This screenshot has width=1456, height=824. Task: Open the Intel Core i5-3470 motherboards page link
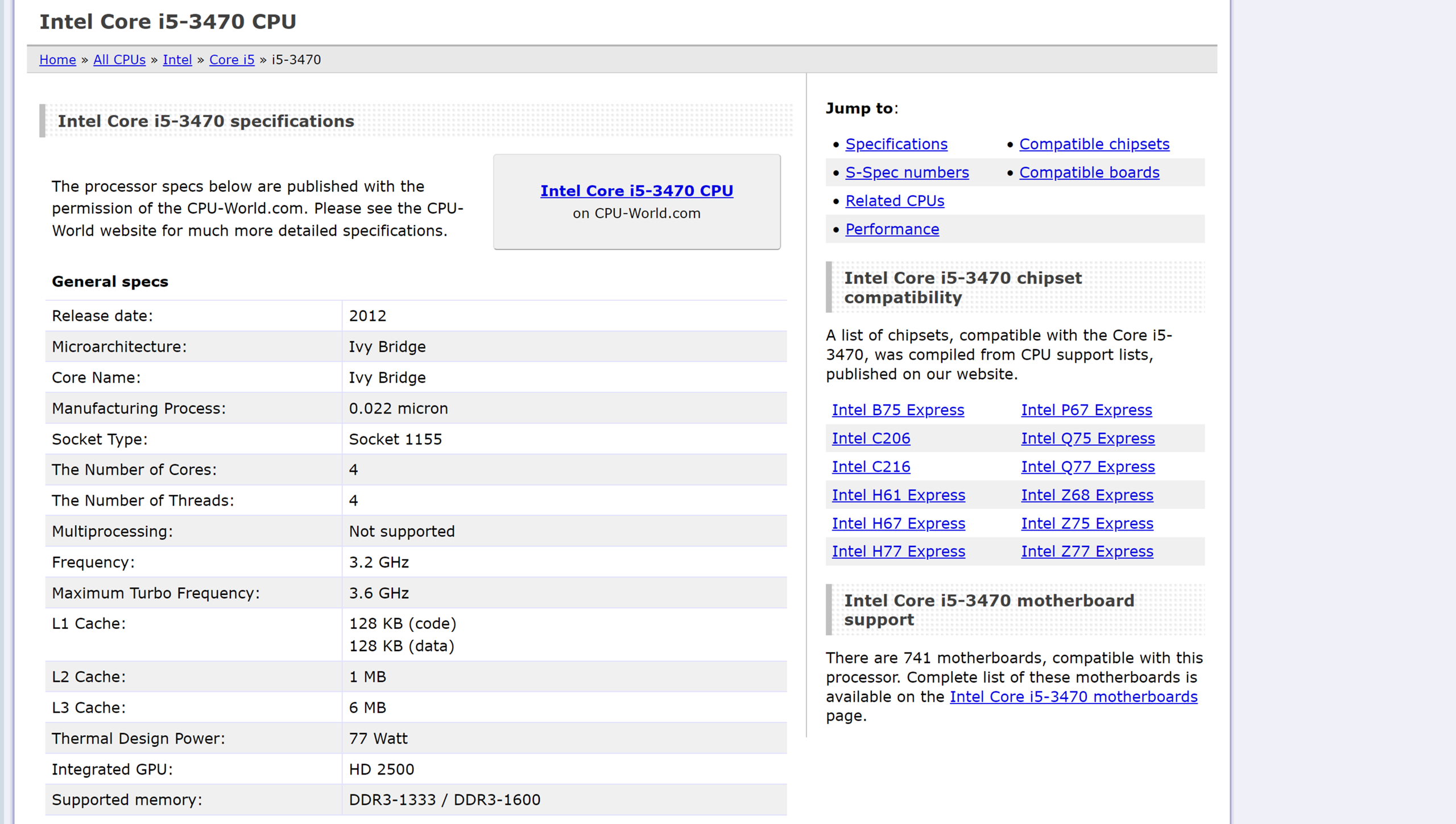(x=1073, y=697)
